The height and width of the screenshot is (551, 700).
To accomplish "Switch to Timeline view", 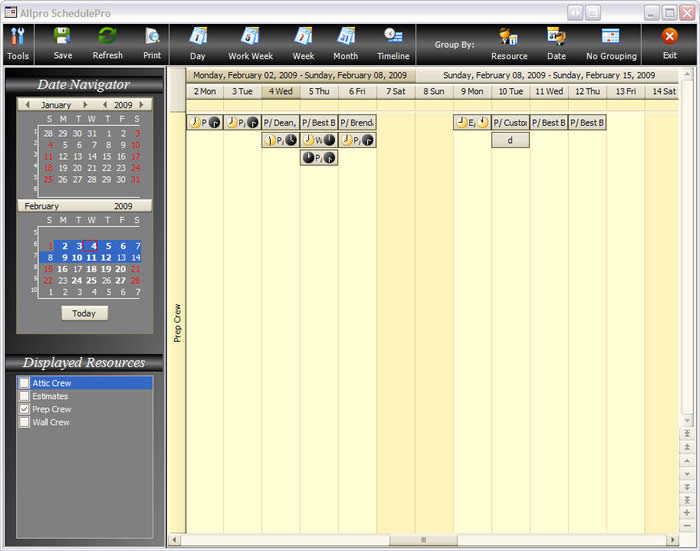I will tap(393, 44).
